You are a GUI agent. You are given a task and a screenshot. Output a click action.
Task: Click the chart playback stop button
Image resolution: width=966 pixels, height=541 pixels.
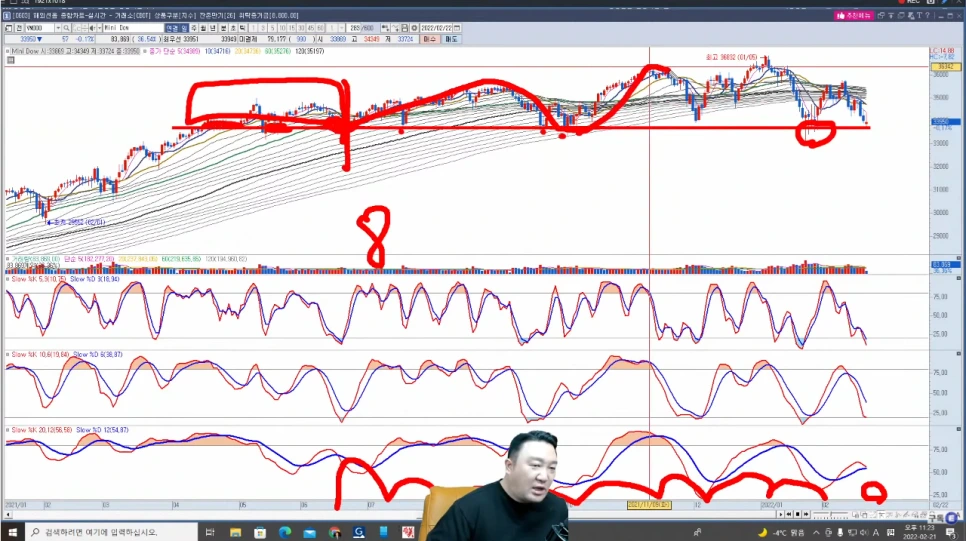point(797,514)
